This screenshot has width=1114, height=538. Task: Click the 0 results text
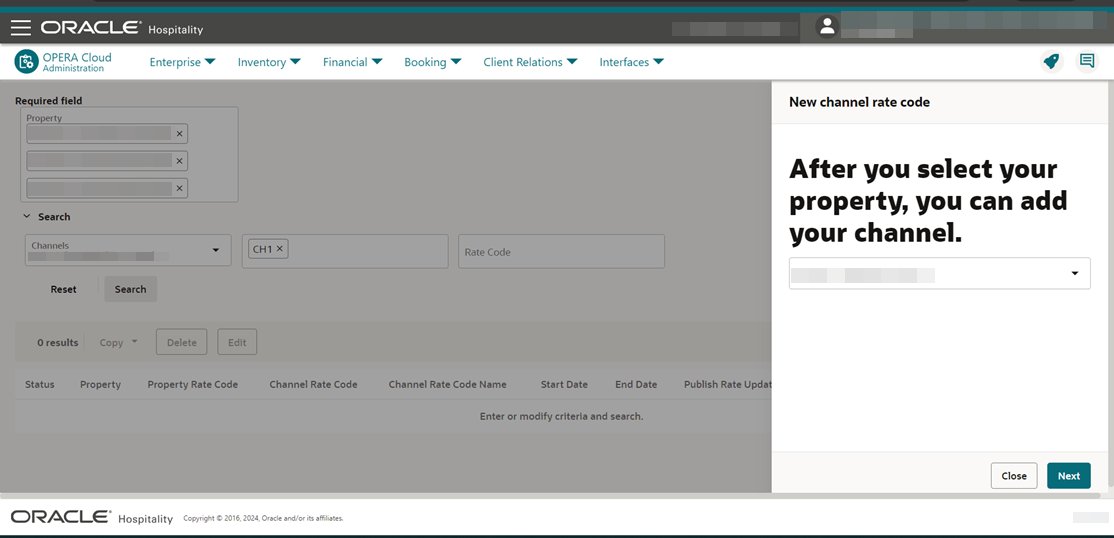click(58, 343)
